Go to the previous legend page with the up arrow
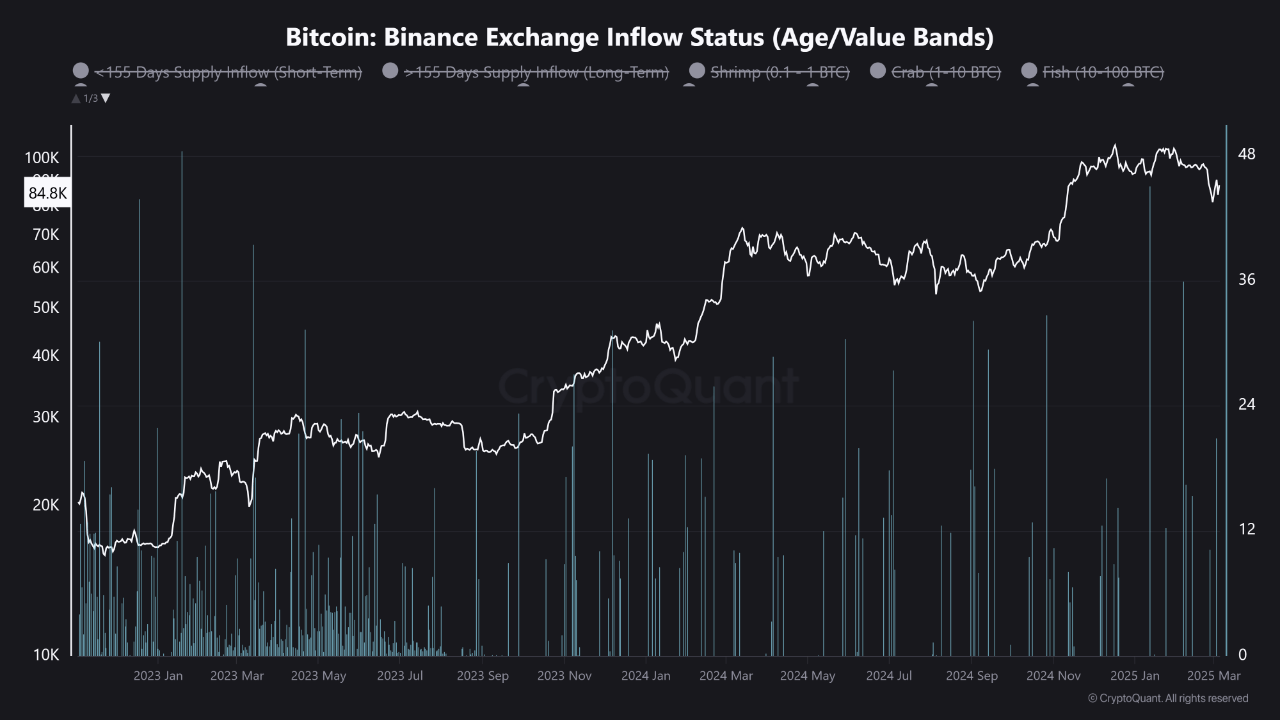 click(76, 98)
